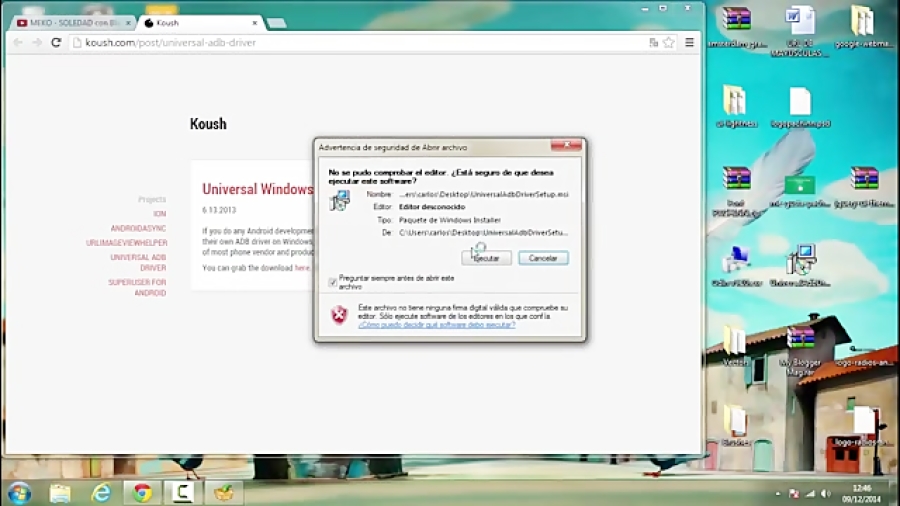Open the Chrome hamburger menu
Image resolution: width=900 pixels, height=506 pixels.
[x=689, y=42]
